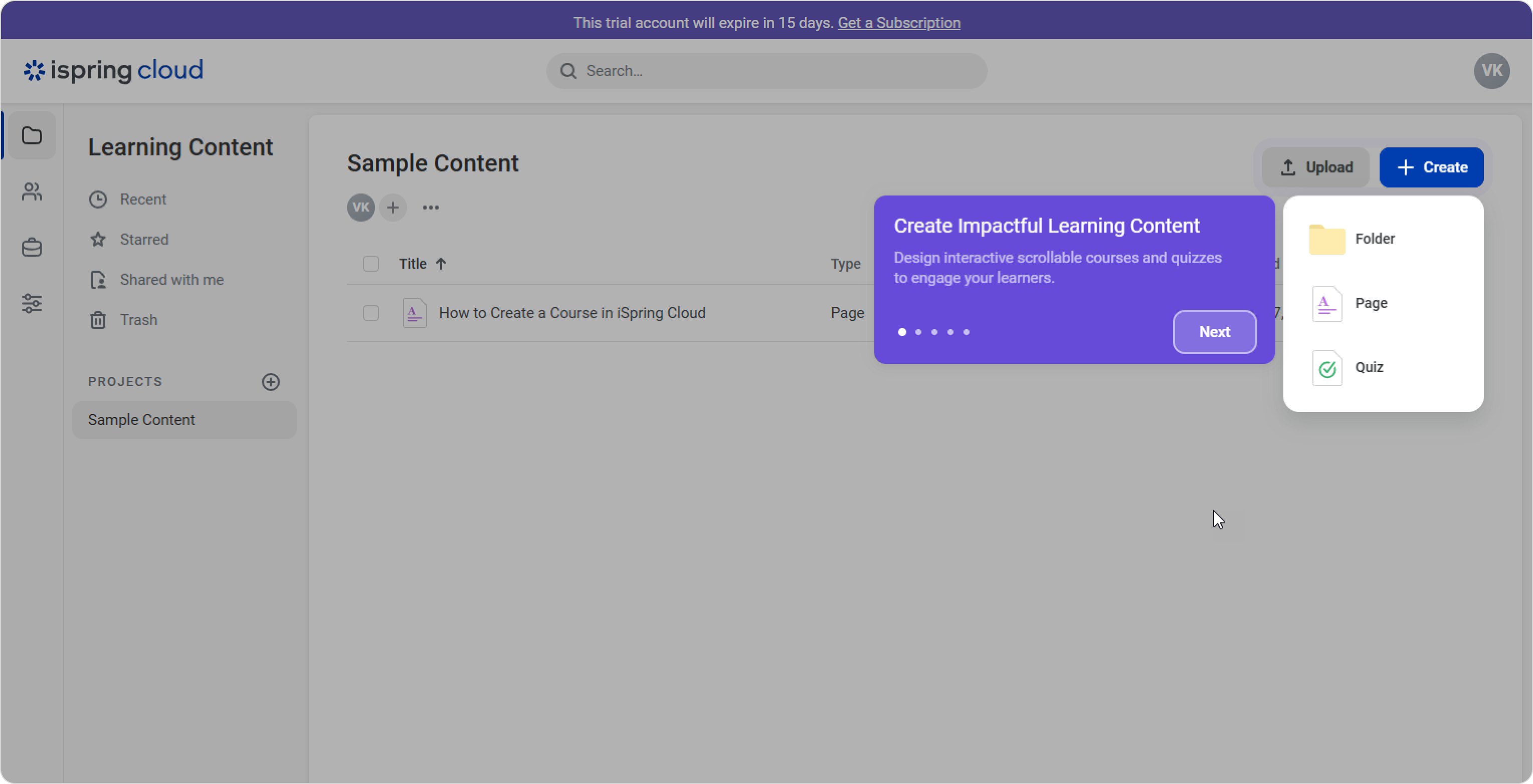
Task: Add a new project with plus icon
Action: pyautogui.click(x=271, y=381)
